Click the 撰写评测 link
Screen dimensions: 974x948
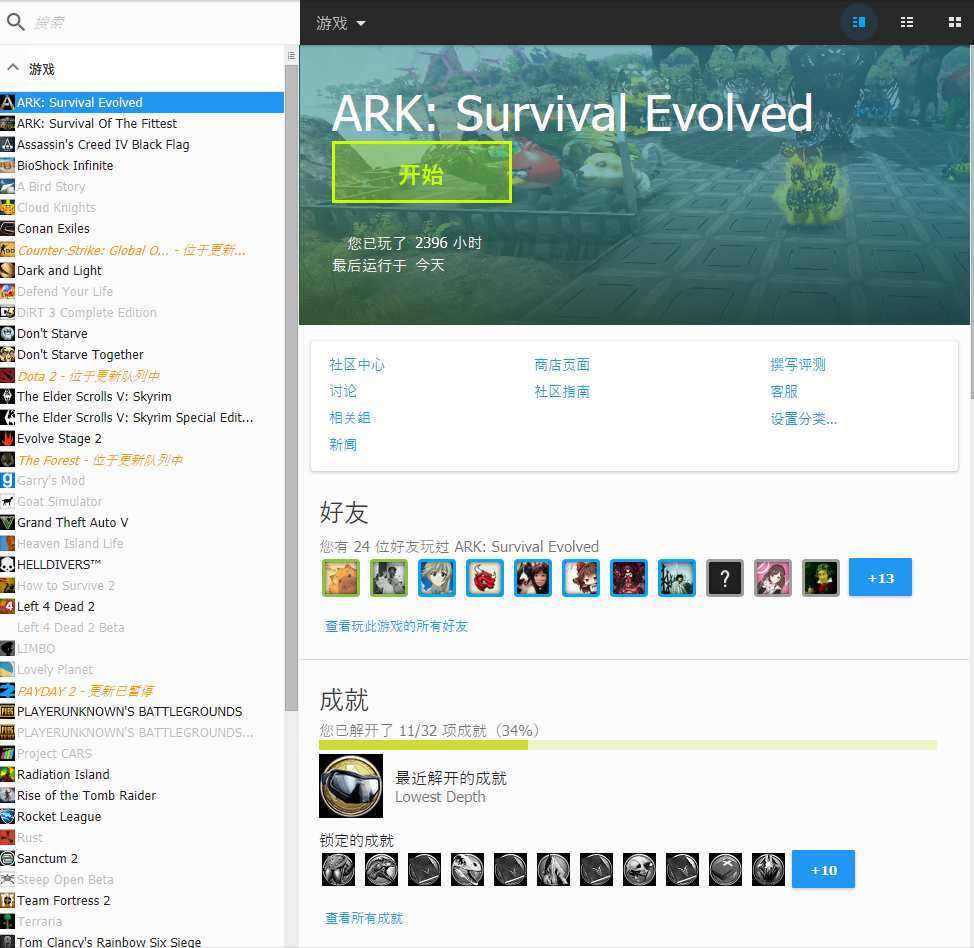(798, 365)
